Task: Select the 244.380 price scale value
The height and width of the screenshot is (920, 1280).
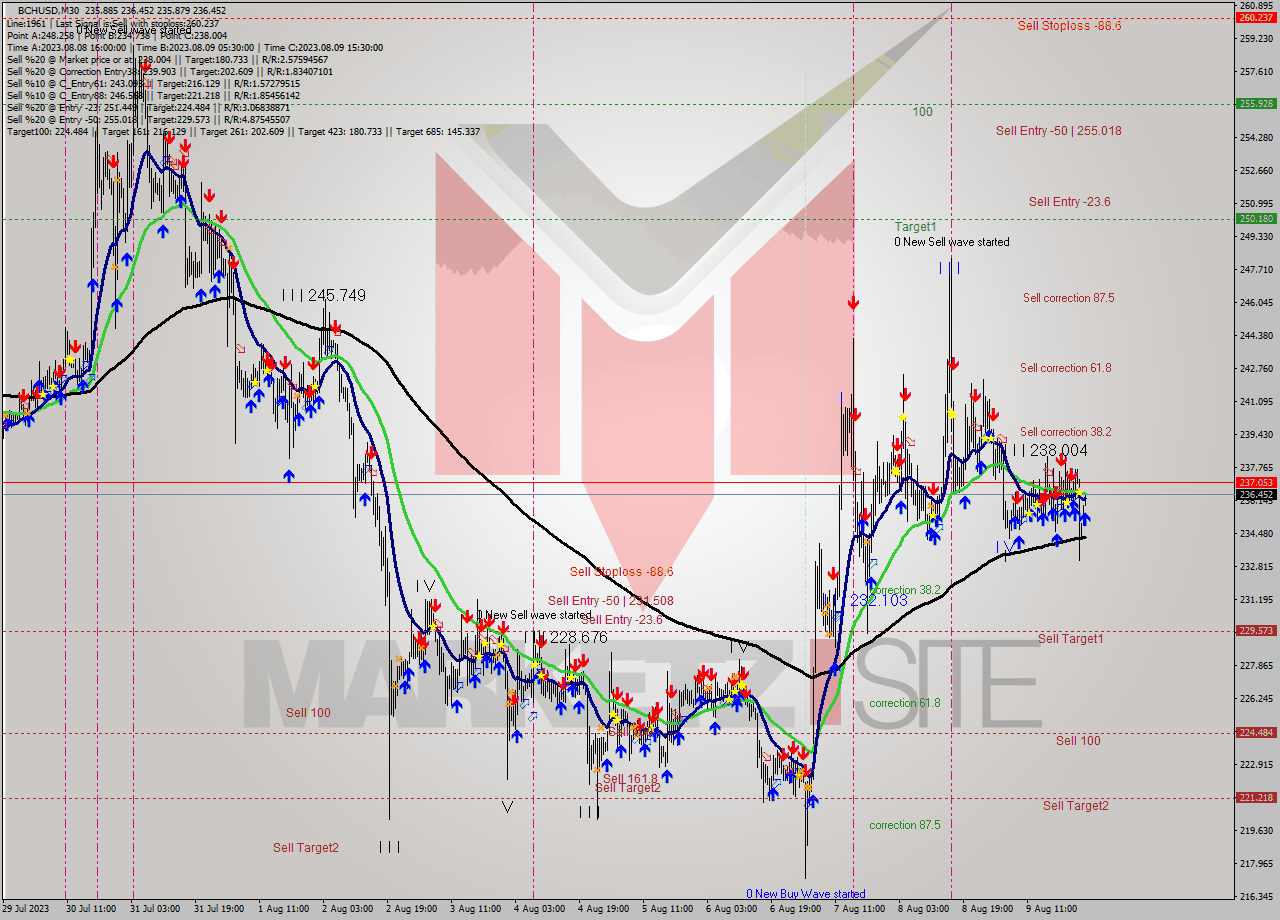Action: click(x=1255, y=335)
